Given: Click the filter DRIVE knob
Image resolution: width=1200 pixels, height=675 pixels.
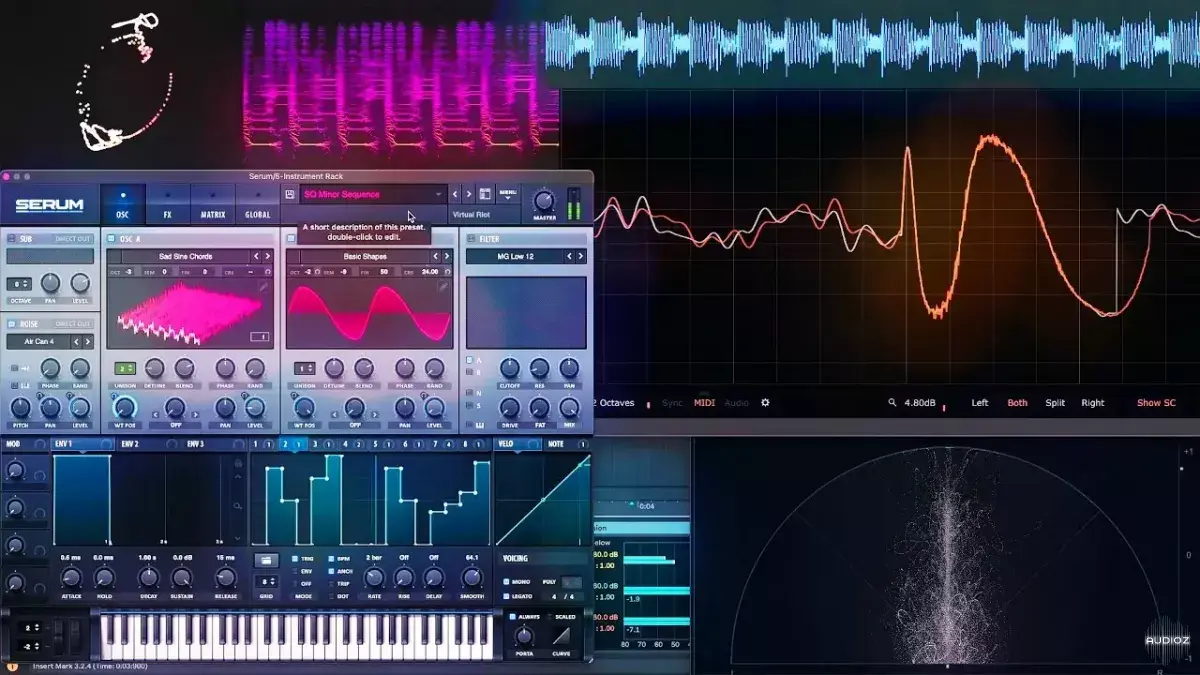Looking at the screenshot, I should pos(510,407).
